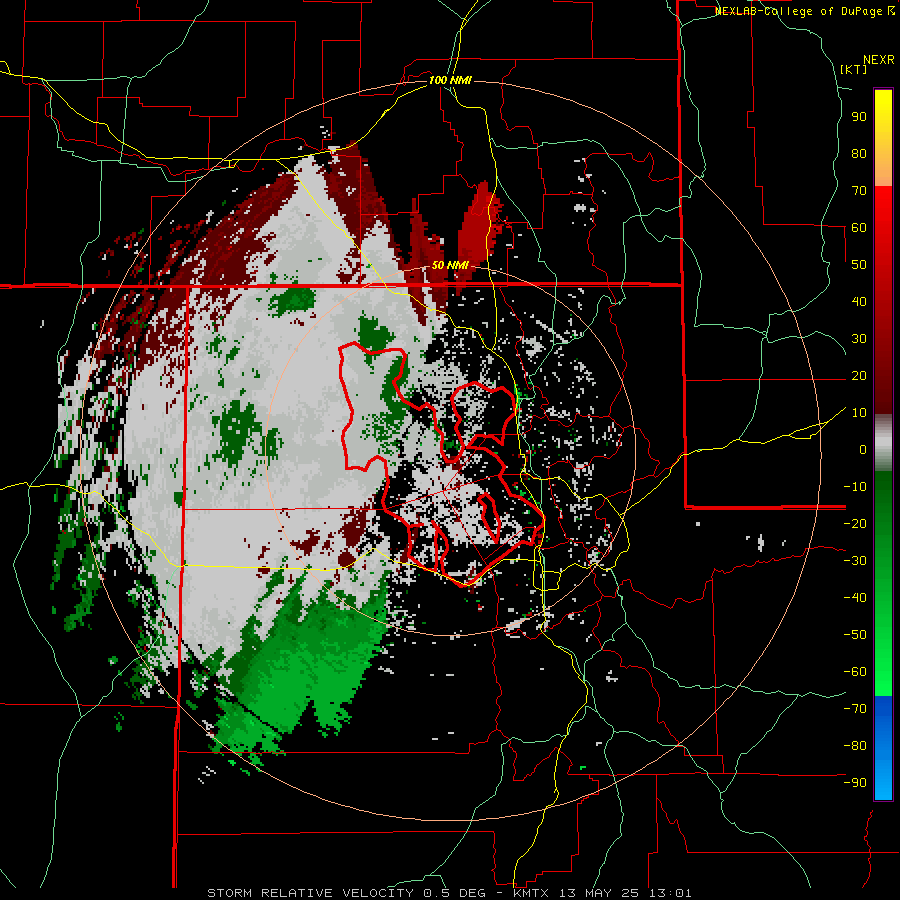
Task: Click the [KT] units label
Action: pyautogui.click(x=853, y=69)
